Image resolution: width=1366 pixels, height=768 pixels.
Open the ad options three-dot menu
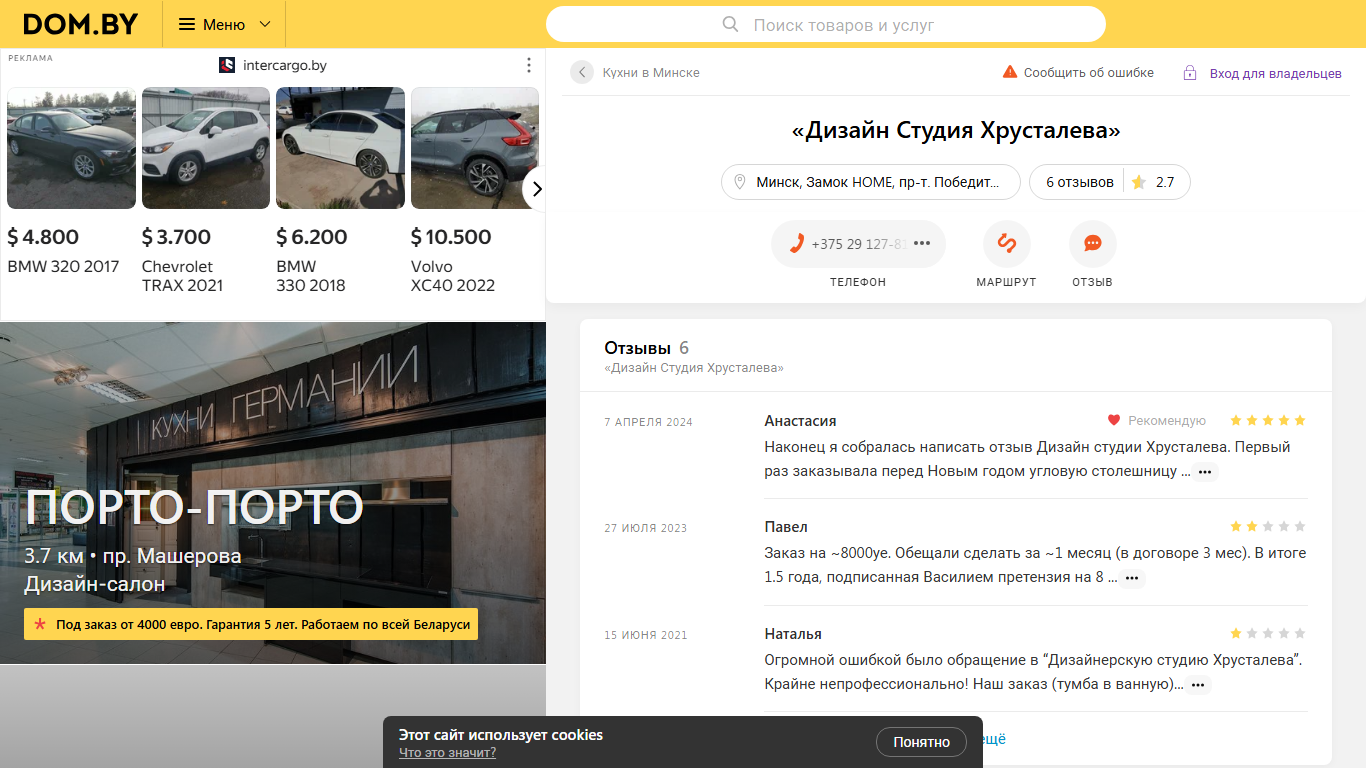tap(529, 65)
